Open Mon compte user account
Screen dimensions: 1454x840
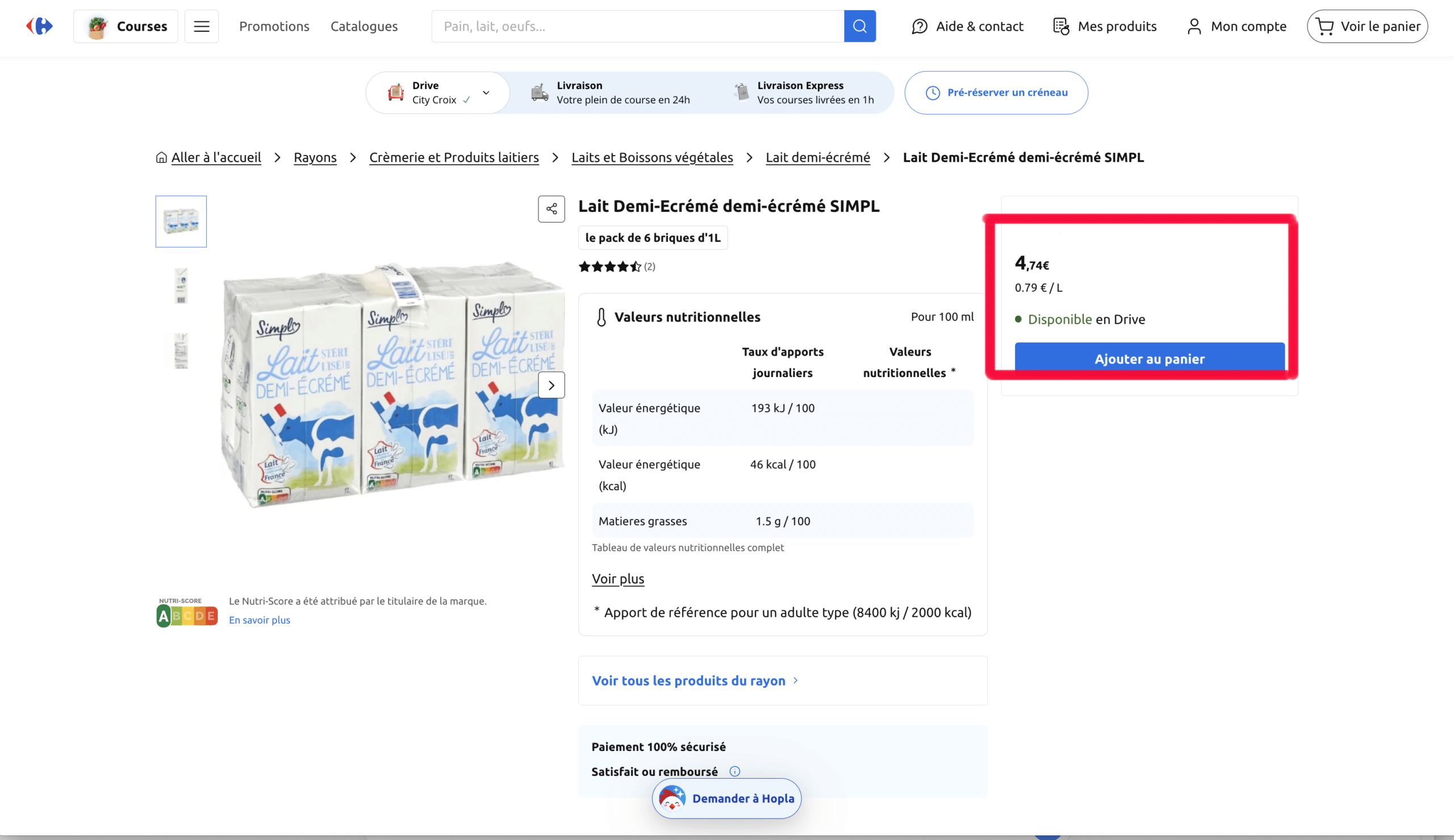pos(1236,26)
